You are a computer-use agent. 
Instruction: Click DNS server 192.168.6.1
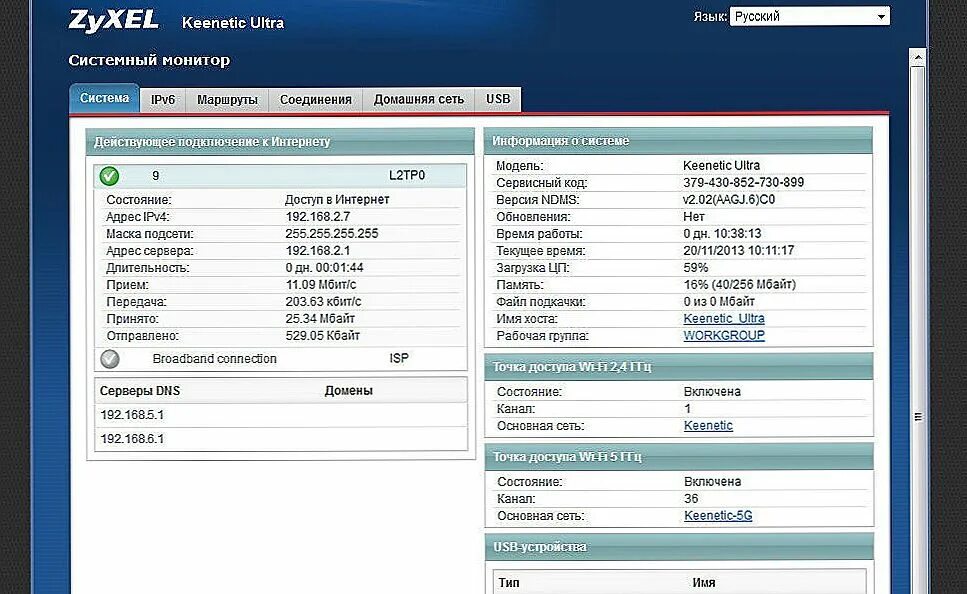pyautogui.click(x=132, y=439)
